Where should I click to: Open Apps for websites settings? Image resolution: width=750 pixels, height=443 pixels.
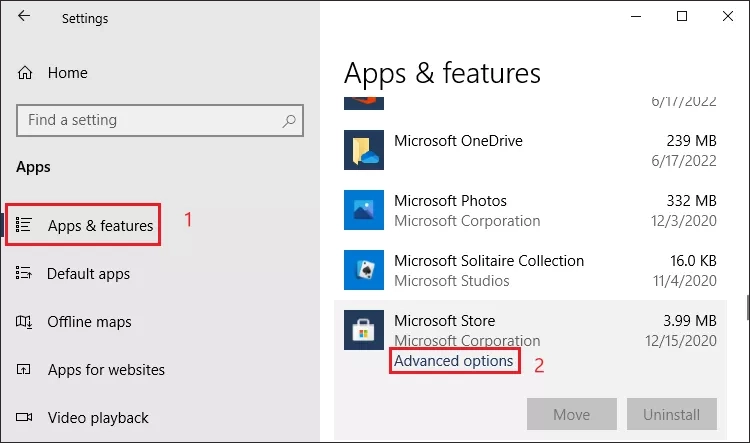coord(106,370)
